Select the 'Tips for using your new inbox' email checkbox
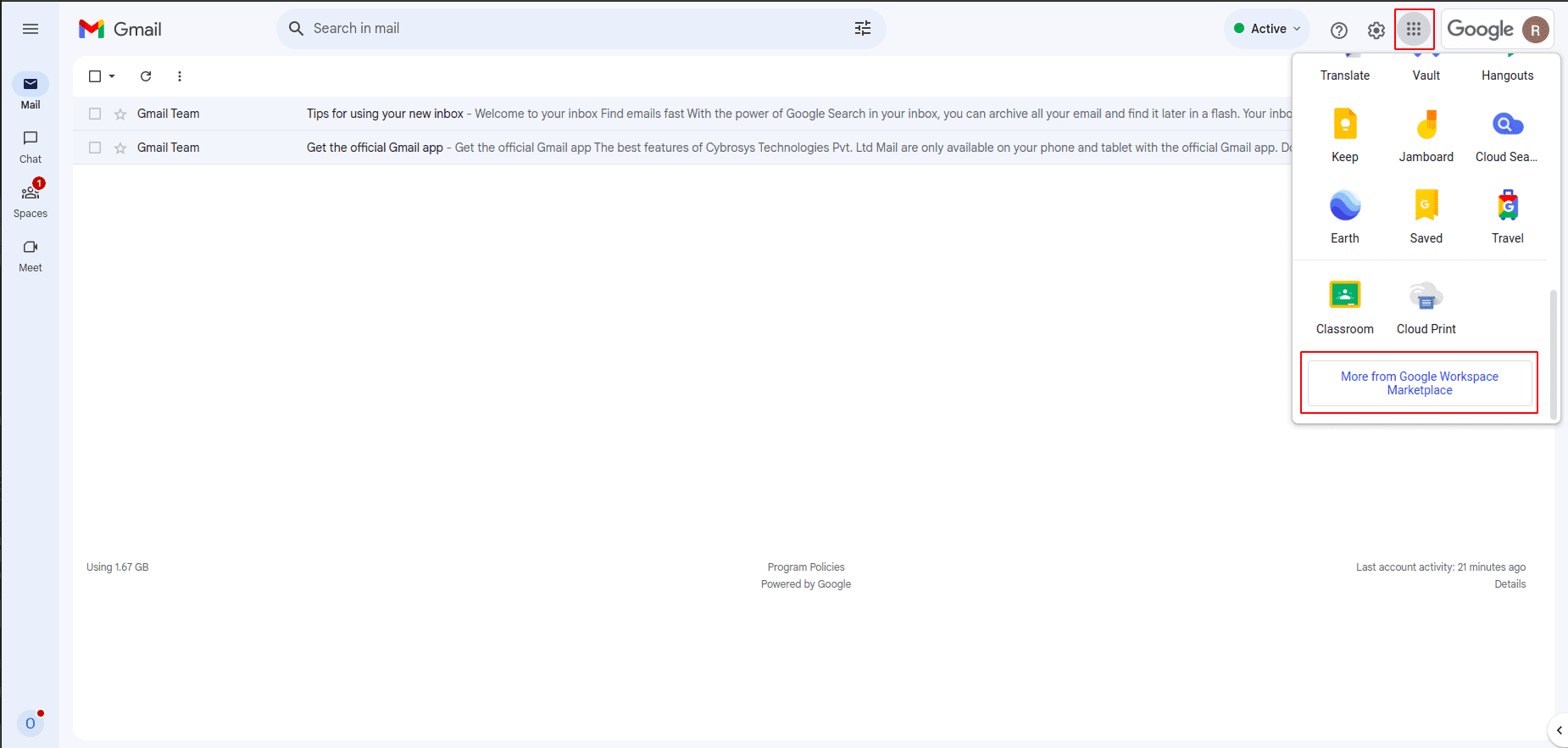This screenshot has height=748, width=1568. pyautogui.click(x=95, y=114)
